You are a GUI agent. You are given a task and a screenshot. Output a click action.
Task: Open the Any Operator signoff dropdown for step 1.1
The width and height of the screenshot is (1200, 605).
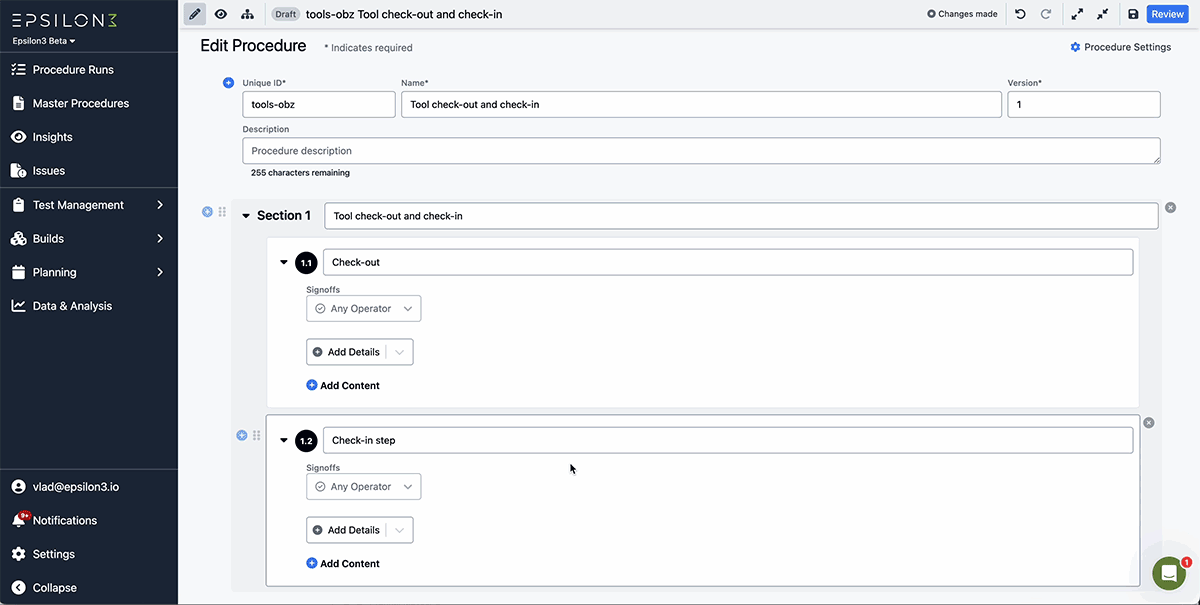tap(363, 308)
